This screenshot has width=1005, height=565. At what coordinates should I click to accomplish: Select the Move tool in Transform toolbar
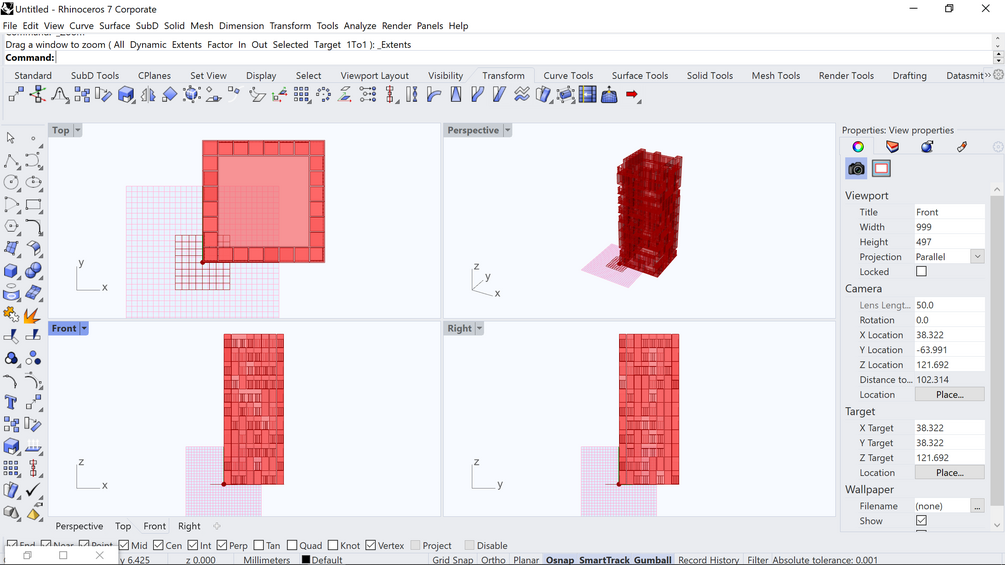[16, 95]
